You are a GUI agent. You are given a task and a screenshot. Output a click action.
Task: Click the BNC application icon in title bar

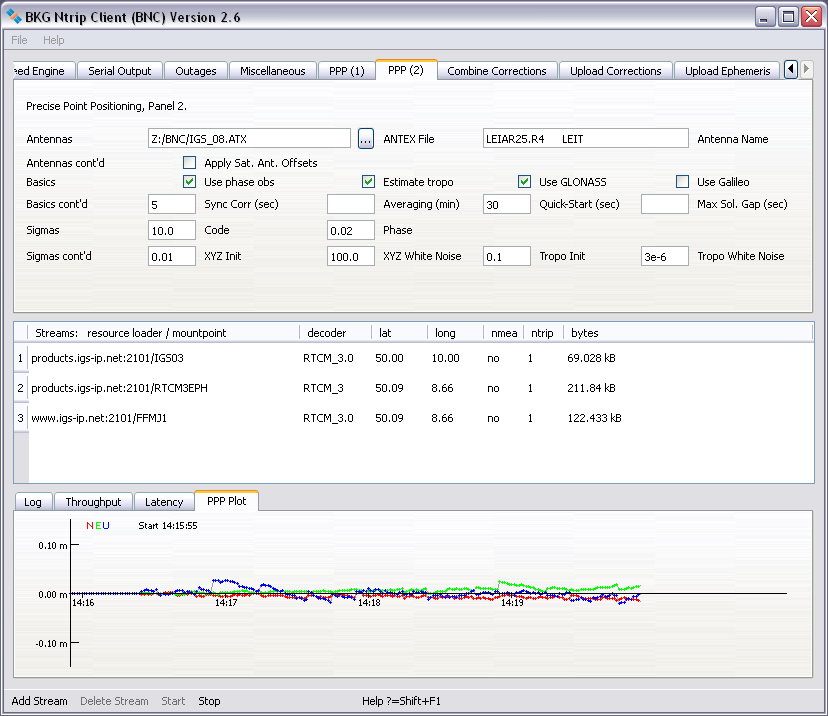point(14,16)
